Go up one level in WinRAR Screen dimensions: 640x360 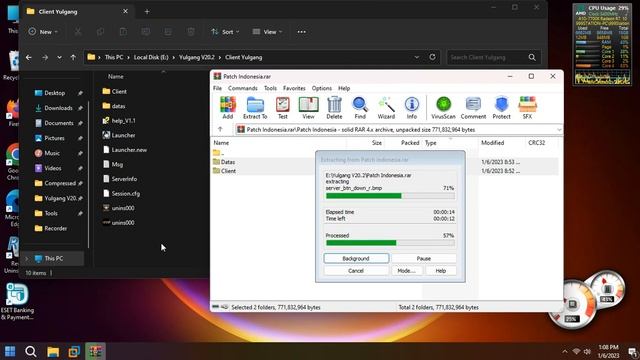[x=220, y=129]
